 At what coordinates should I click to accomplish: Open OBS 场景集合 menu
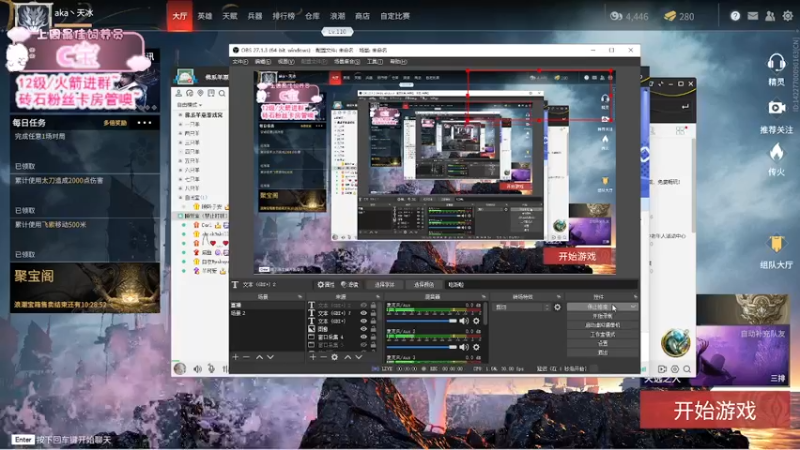click(x=347, y=62)
